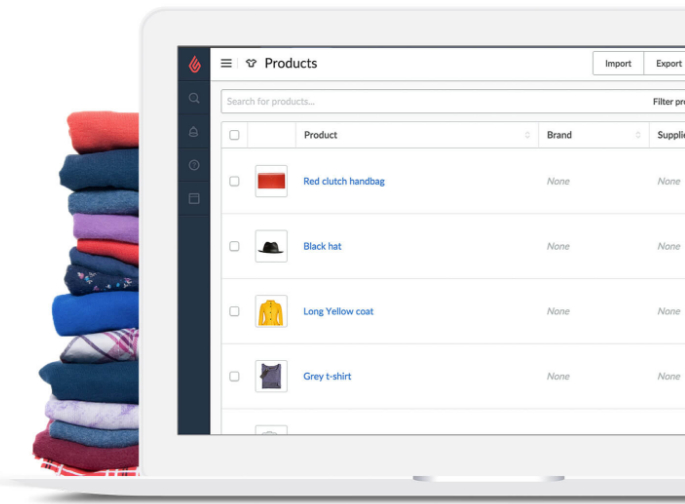Check the Red clutch handbag row checkbox
Image resolution: width=685 pixels, height=504 pixels.
tap(234, 181)
